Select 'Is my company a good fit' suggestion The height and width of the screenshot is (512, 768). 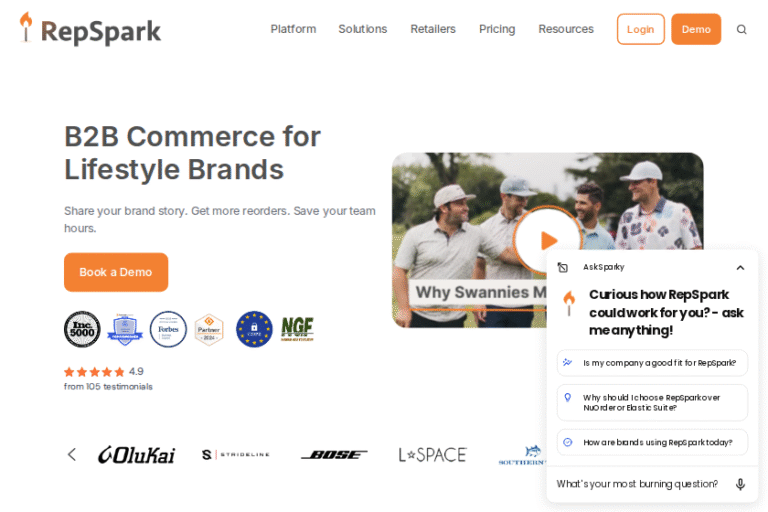[x=652, y=363]
